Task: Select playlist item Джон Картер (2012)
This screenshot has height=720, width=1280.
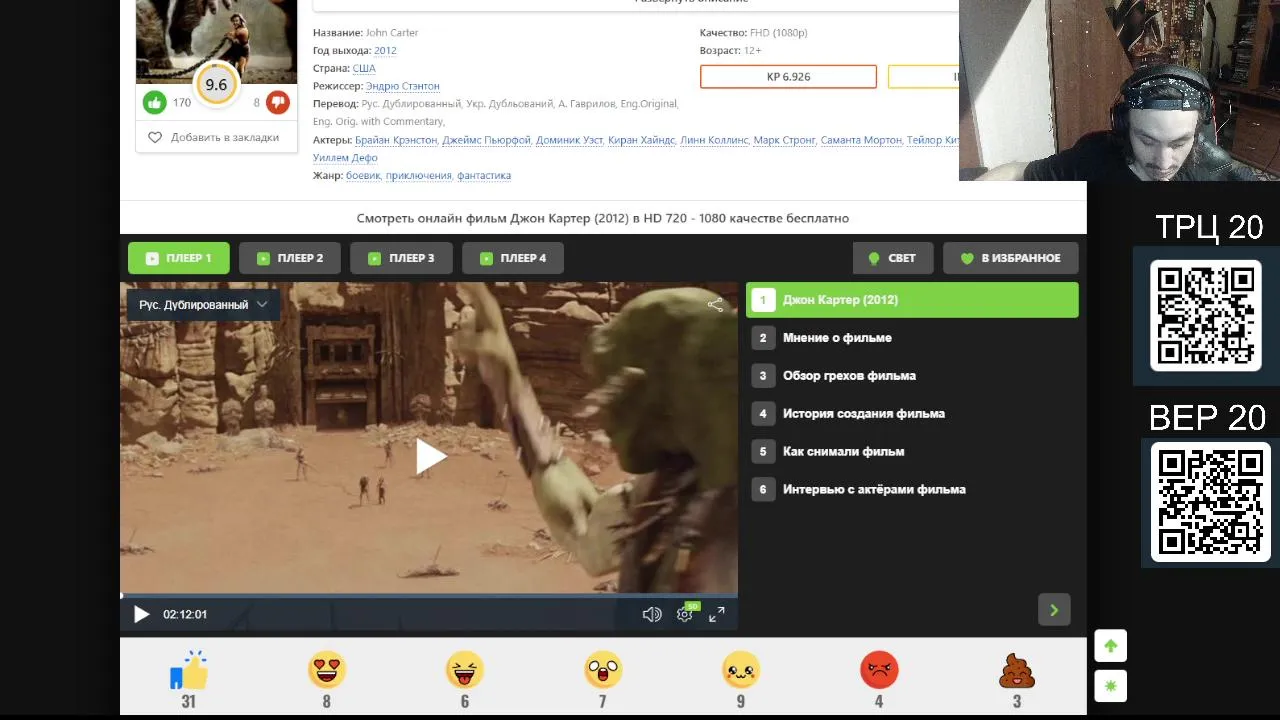Action: tap(912, 300)
